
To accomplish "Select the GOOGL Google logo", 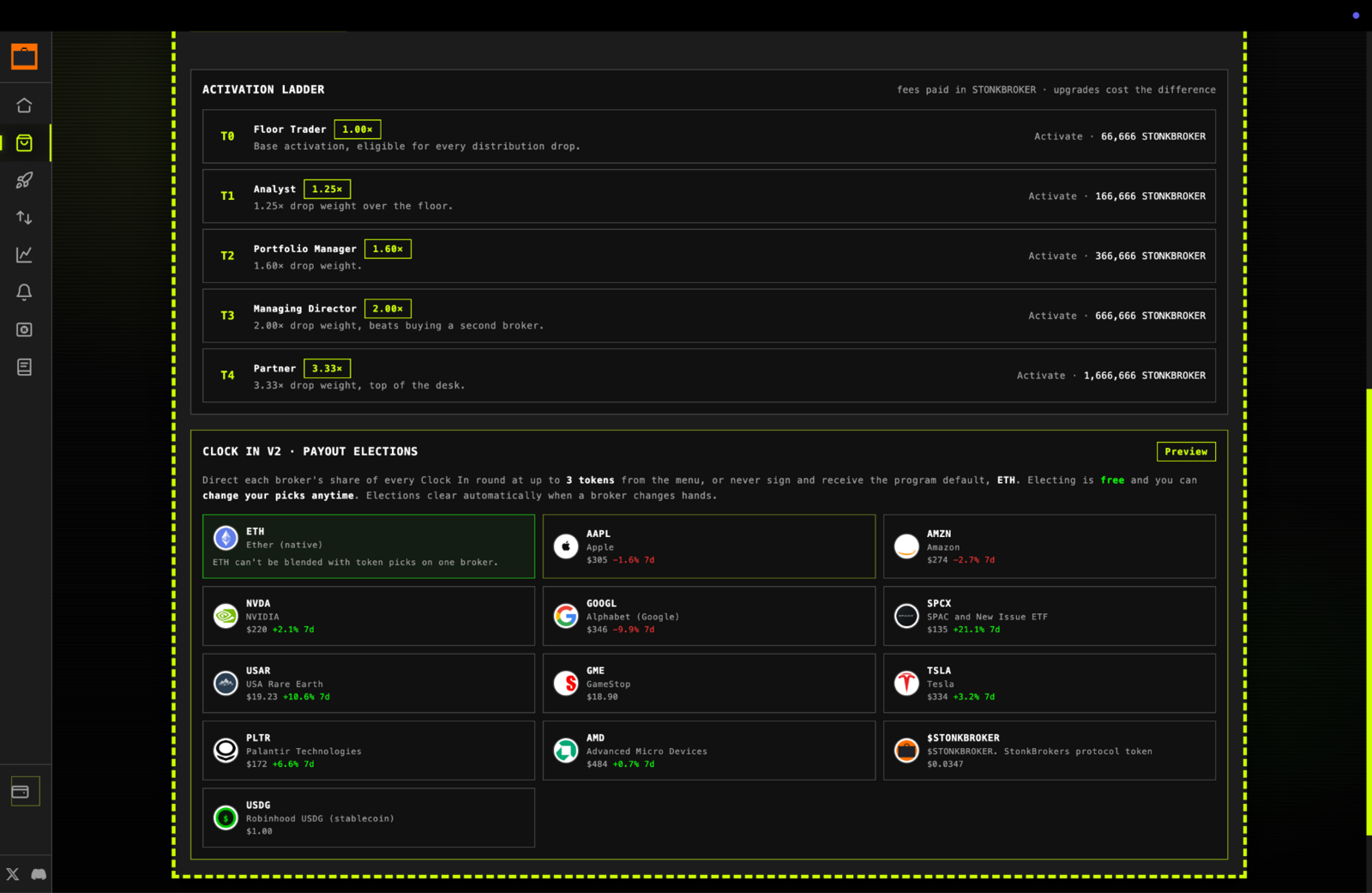I will (566, 616).
